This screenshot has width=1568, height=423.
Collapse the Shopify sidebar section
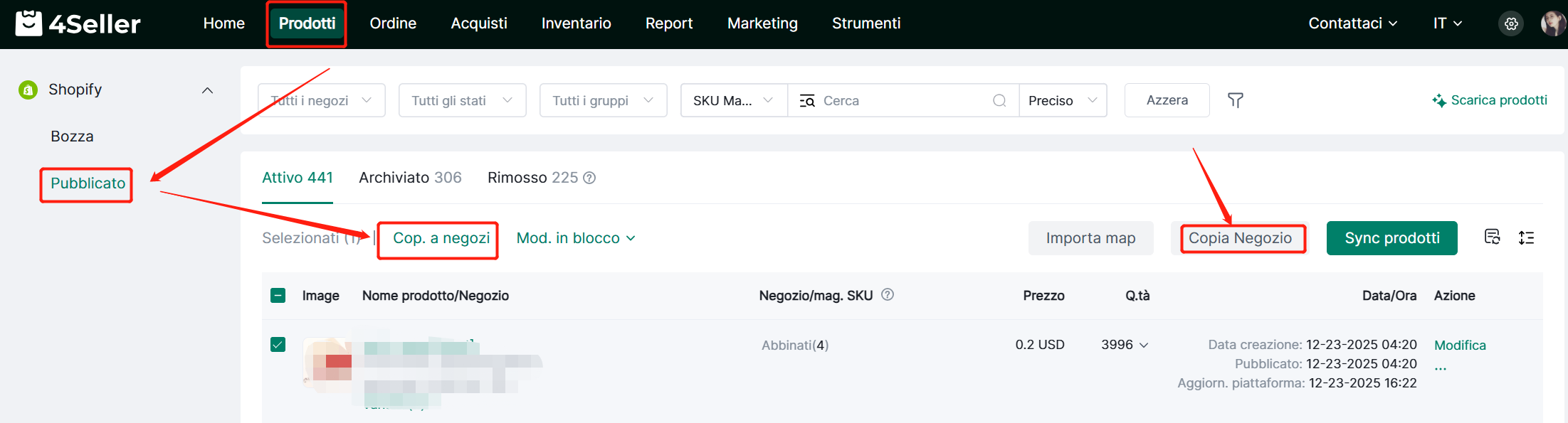pos(207,90)
